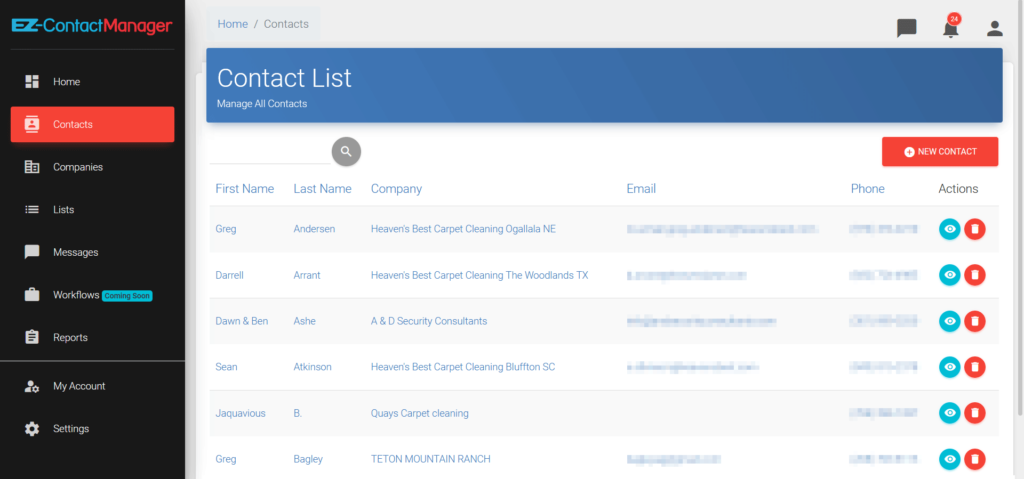Open the notifications bell icon
Screen dimensions: 1024x479
click(951, 28)
